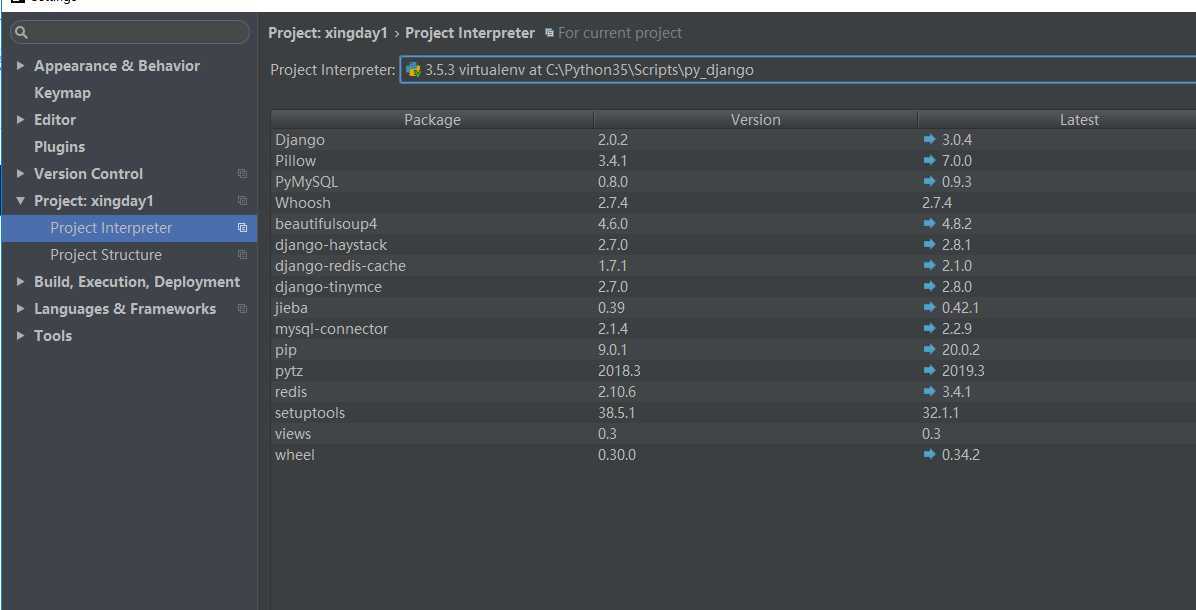Click the Python icon in interpreter field
The width and height of the screenshot is (1196, 610).
tap(413, 70)
